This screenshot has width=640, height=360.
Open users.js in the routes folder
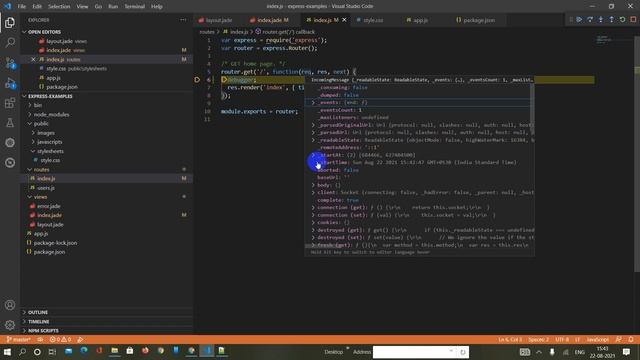click(x=46, y=188)
